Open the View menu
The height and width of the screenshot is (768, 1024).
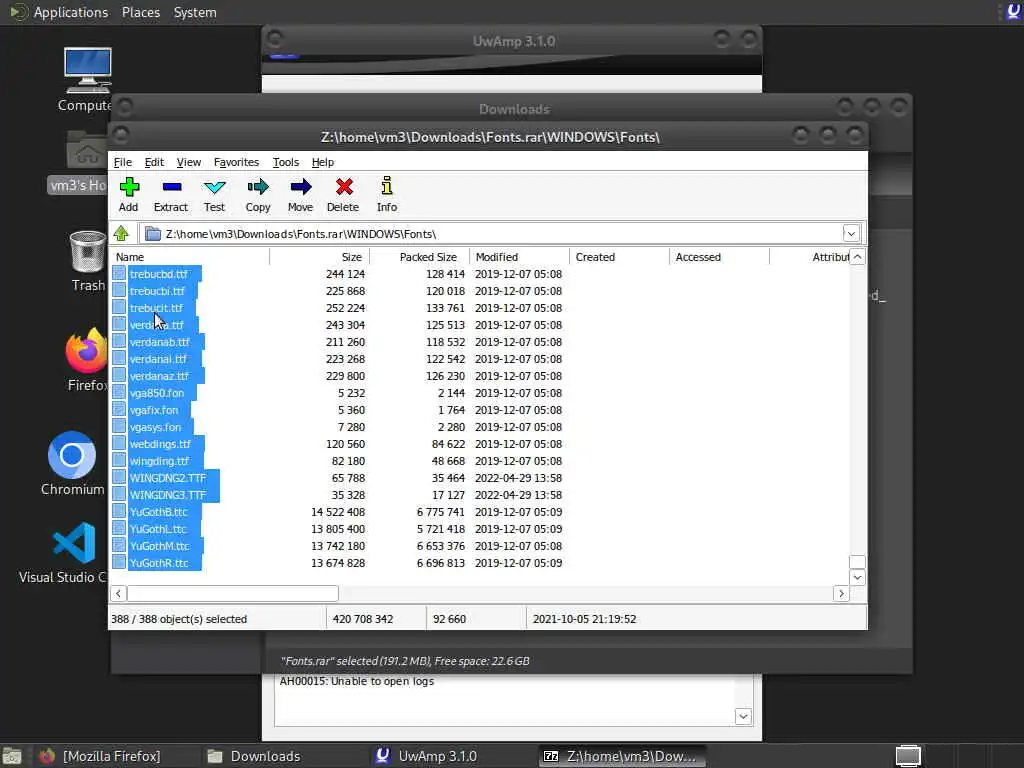tap(189, 162)
